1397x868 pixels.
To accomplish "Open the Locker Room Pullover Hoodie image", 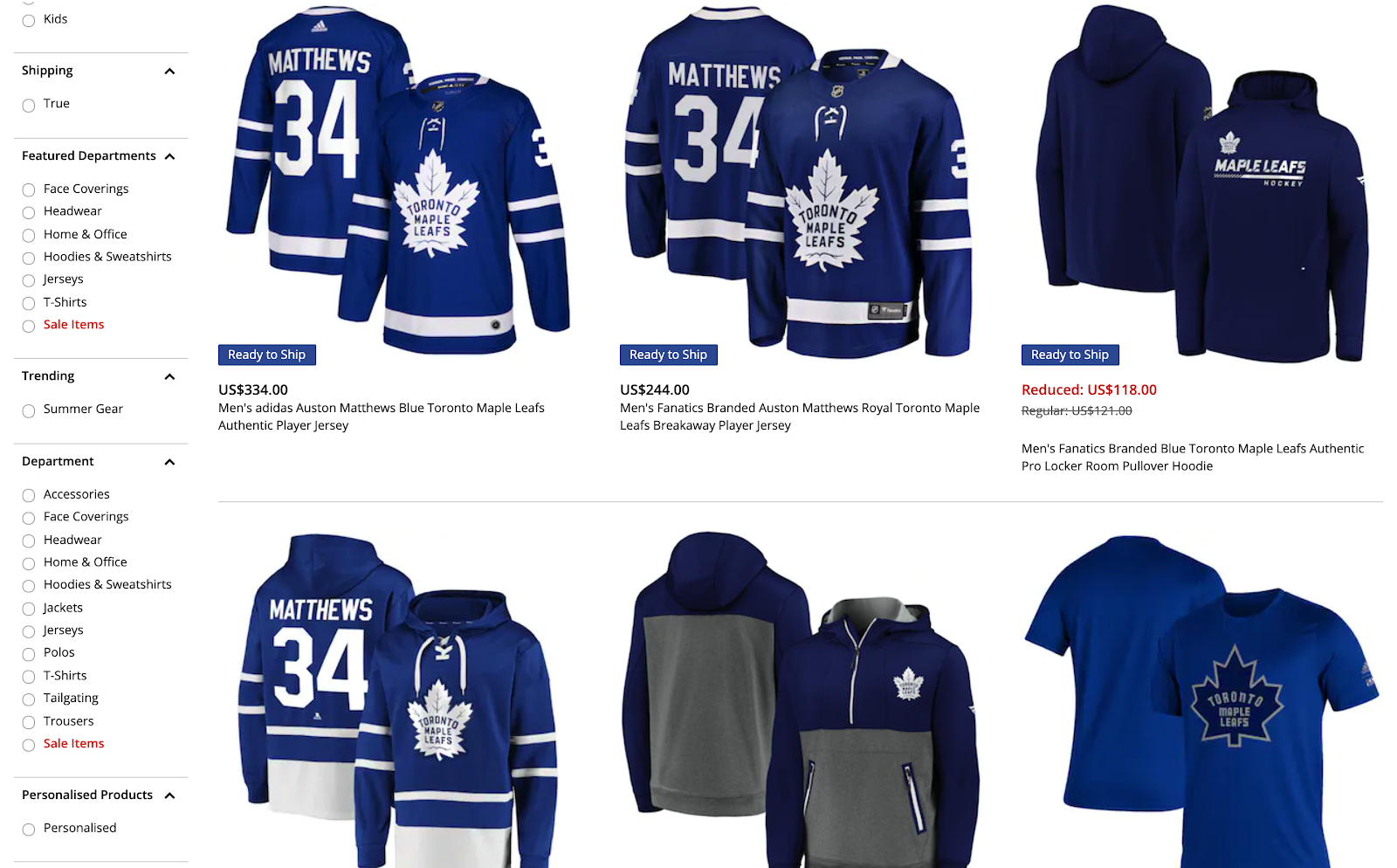I will (x=1202, y=182).
